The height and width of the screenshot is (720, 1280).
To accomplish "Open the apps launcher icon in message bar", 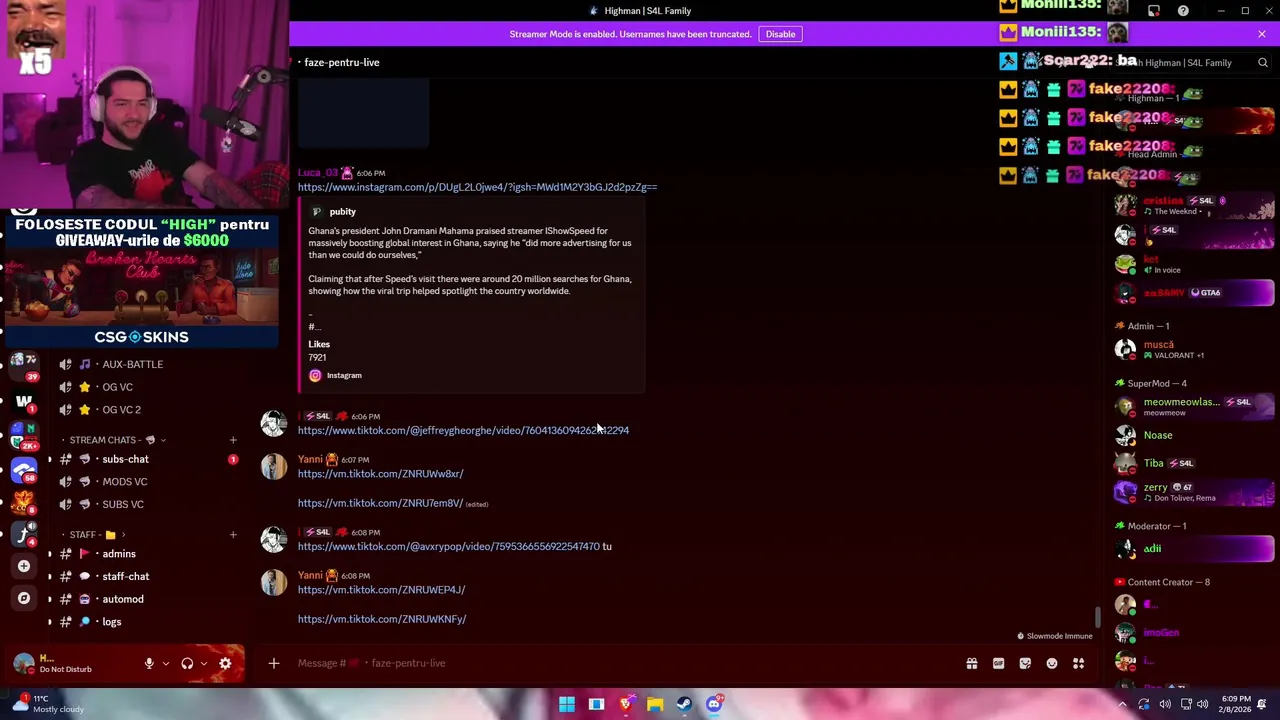I will 1079,663.
